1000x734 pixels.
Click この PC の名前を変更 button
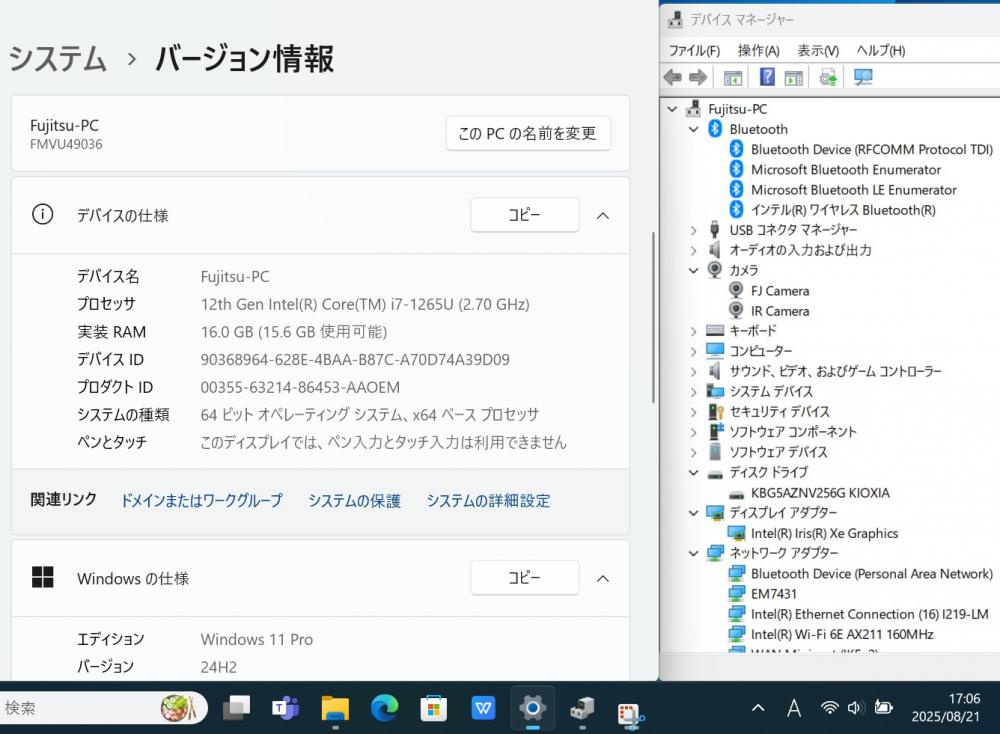tap(528, 133)
